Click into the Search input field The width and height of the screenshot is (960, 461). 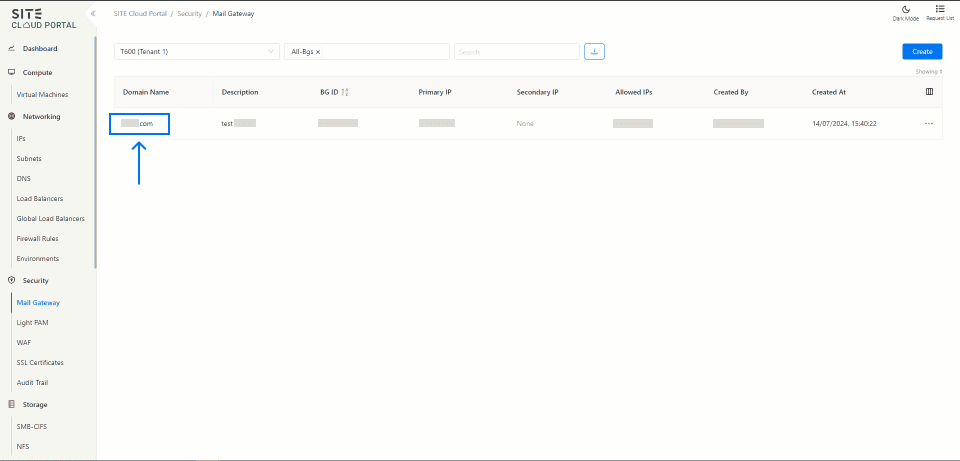point(516,51)
